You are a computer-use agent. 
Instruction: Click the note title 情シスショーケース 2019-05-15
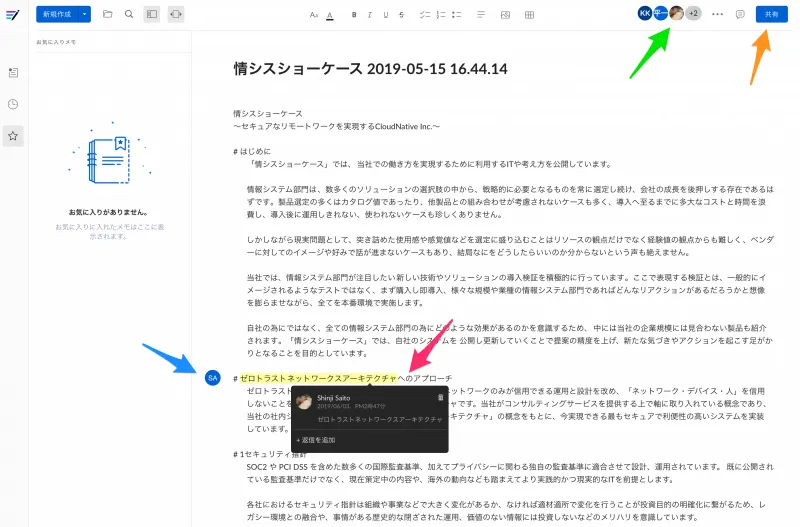pyautogui.click(x=370, y=69)
